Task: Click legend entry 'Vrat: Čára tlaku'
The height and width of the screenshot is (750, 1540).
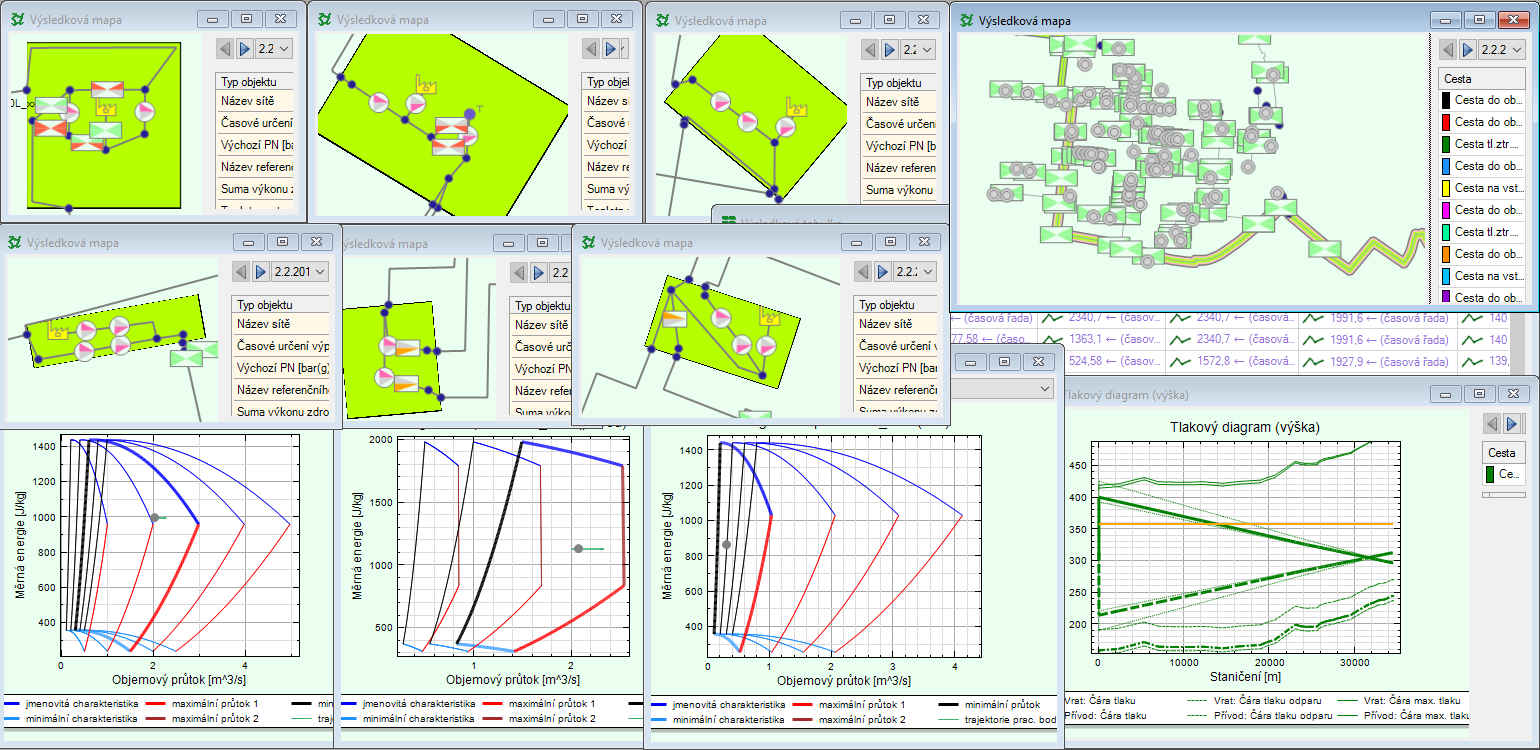Action: pos(1100,700)
